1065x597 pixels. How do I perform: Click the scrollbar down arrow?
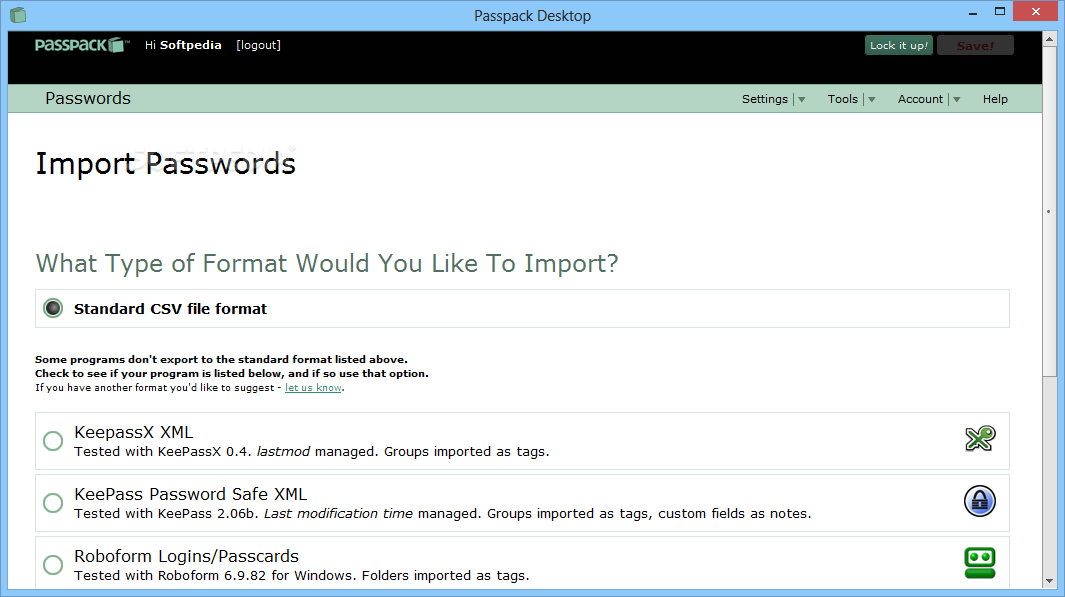pyautogui.click(x=1050, y=581)
